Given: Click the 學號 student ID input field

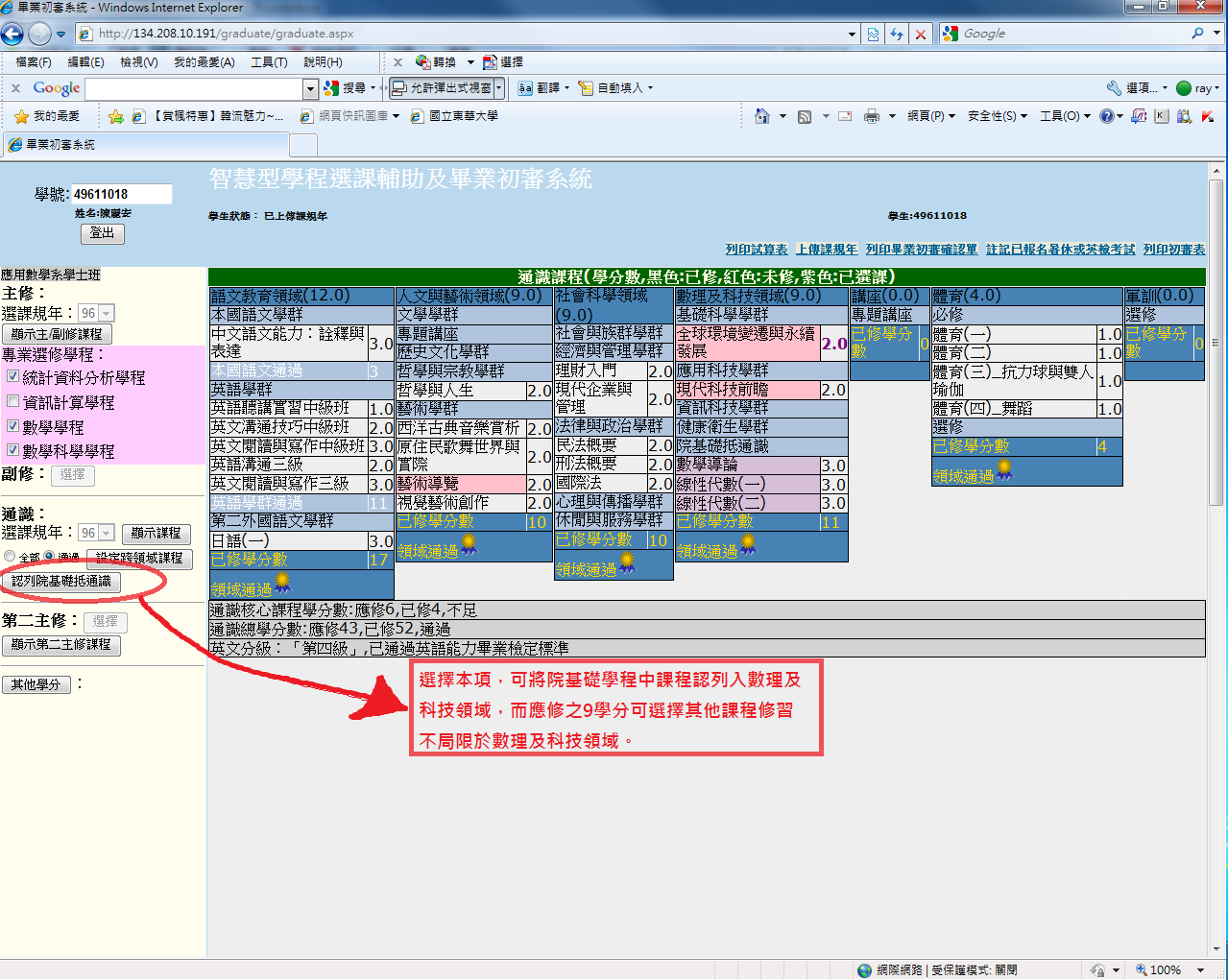Looking at the screenshot, I should (x=121, y=194).
